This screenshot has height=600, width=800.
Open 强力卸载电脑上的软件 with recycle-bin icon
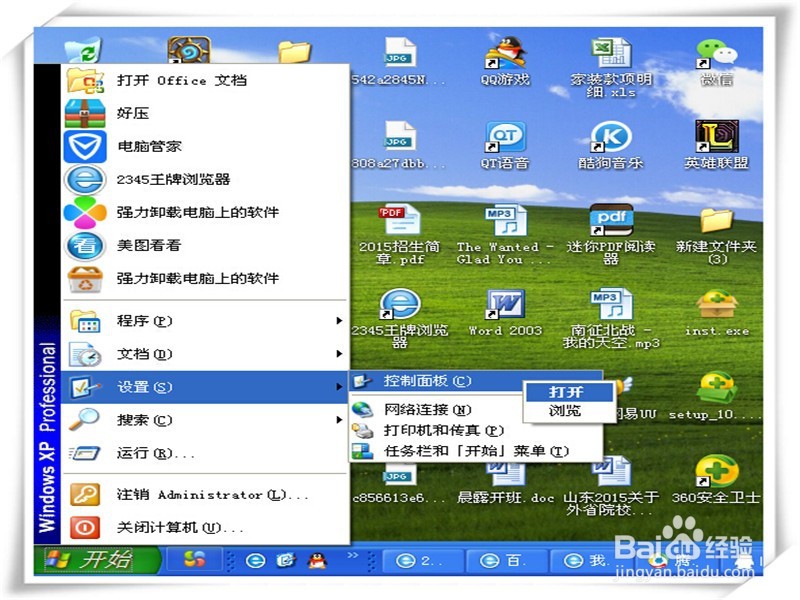coord(205,279)
